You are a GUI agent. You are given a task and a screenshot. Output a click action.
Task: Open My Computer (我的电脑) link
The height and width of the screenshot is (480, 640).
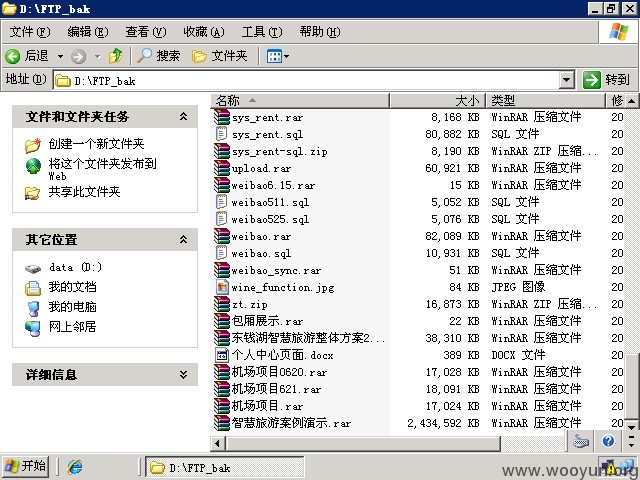pos(72,307)
